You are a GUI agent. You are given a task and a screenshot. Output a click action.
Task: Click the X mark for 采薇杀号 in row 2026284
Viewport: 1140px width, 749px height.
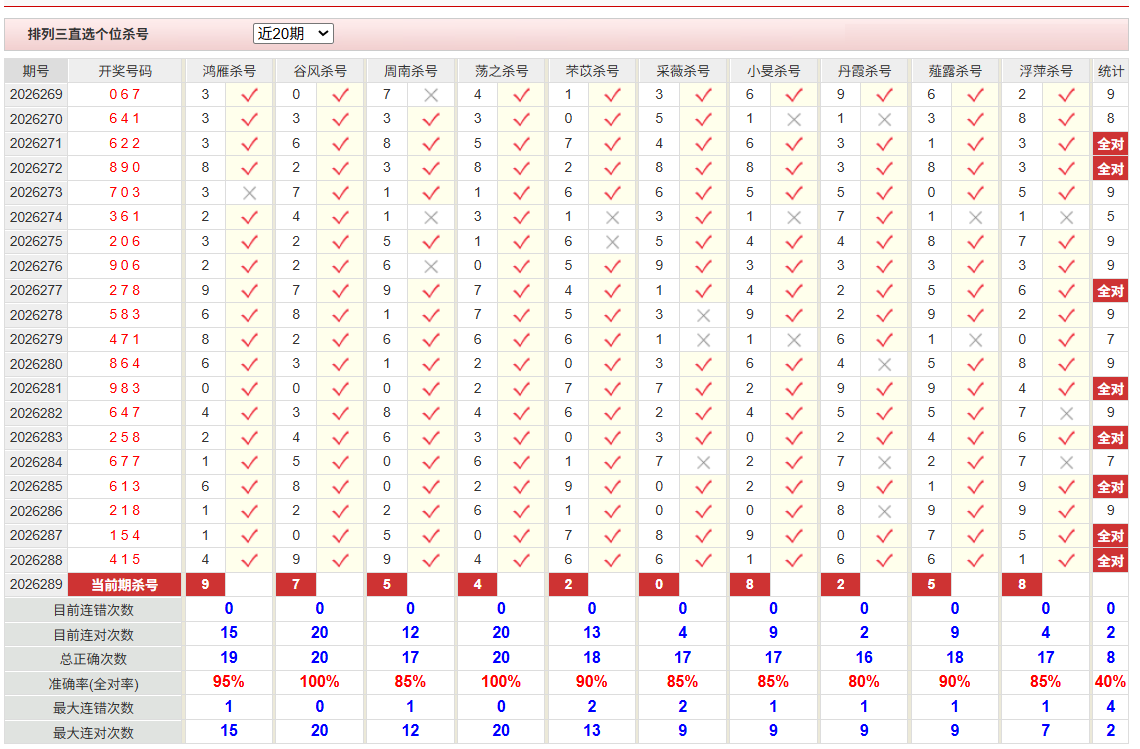pyautogui.click(x=703, y=462)
